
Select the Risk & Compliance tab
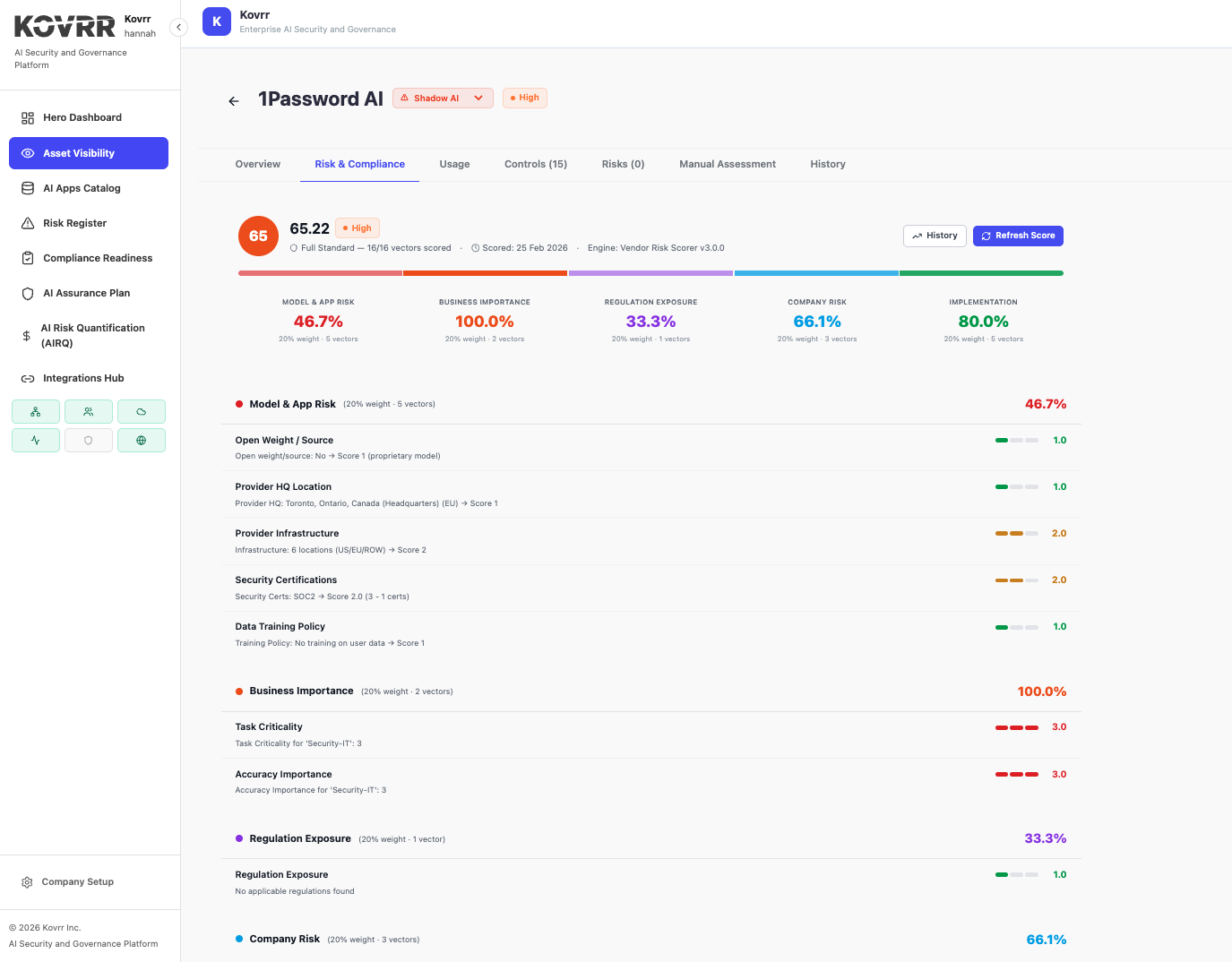pos(360,164)
